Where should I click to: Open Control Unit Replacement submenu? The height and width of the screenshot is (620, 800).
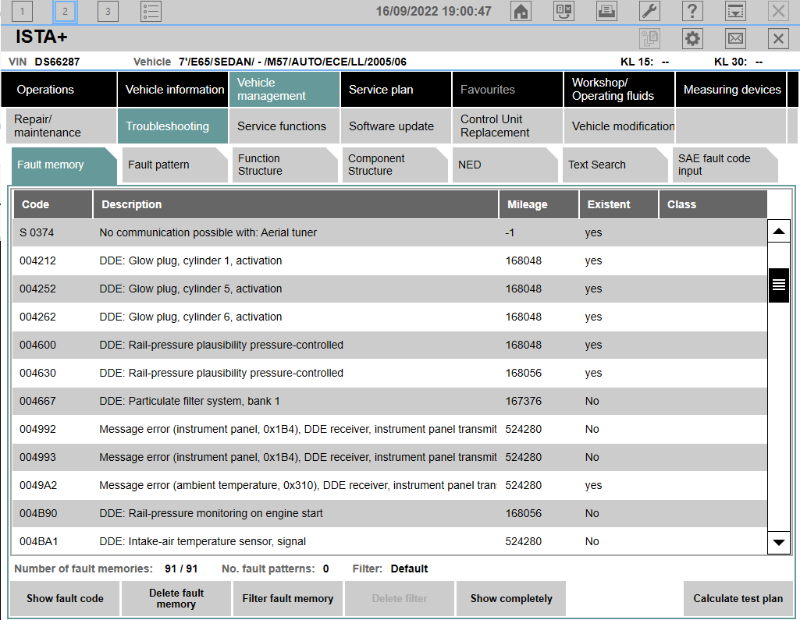(x=508, y=126)
